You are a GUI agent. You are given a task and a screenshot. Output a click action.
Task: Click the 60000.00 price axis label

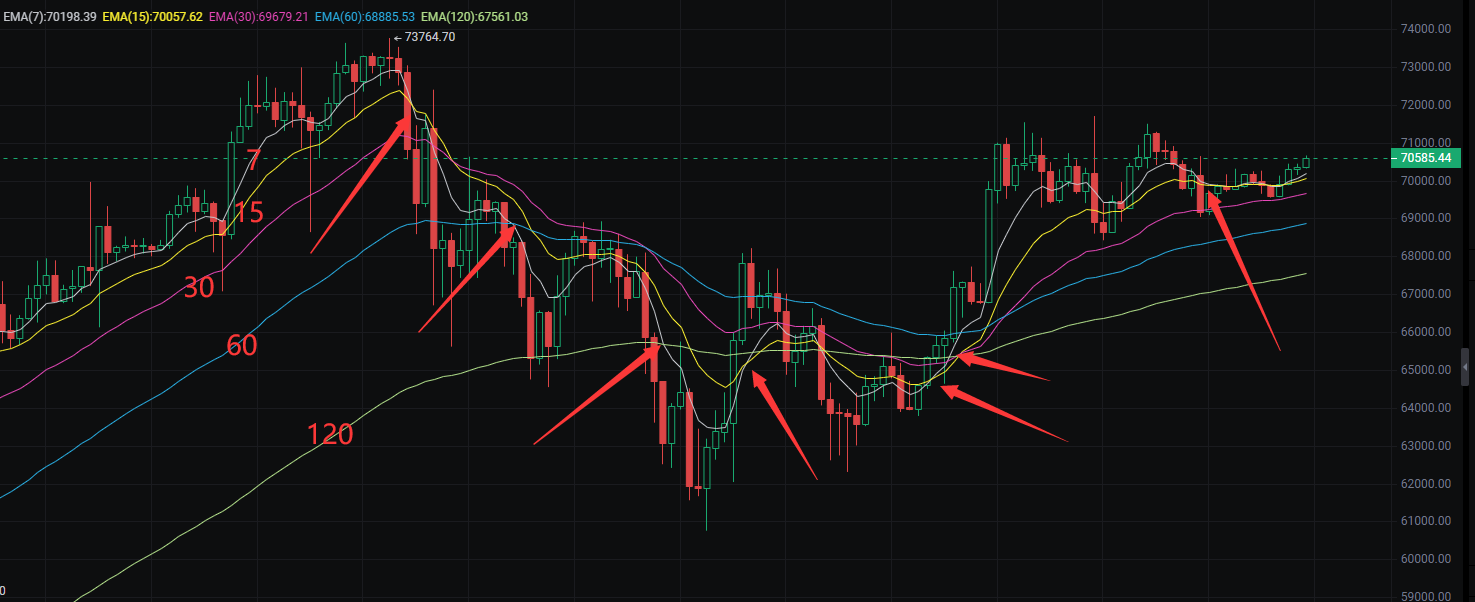tap(1425, 559)
